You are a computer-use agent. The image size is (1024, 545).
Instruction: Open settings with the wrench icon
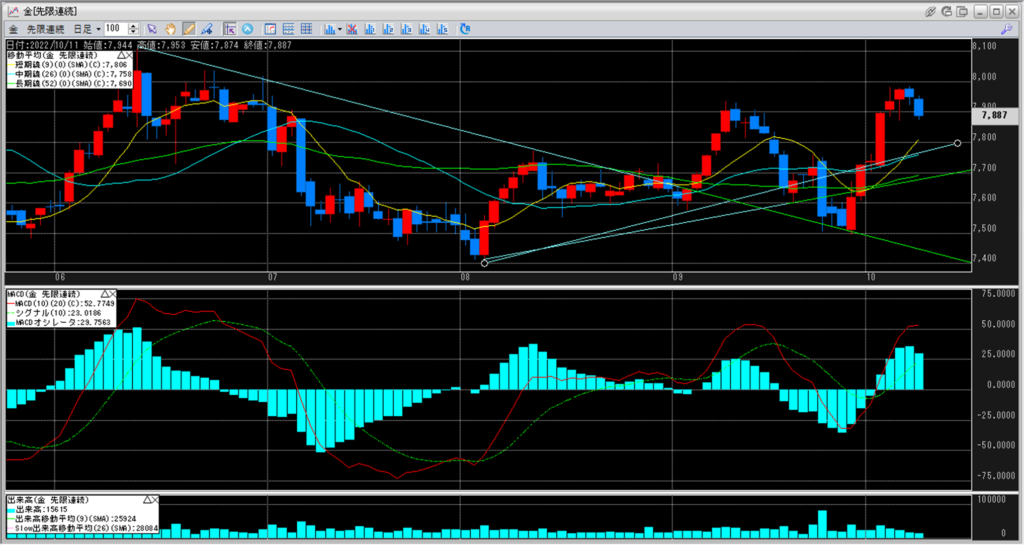[x=1006, y=29]
